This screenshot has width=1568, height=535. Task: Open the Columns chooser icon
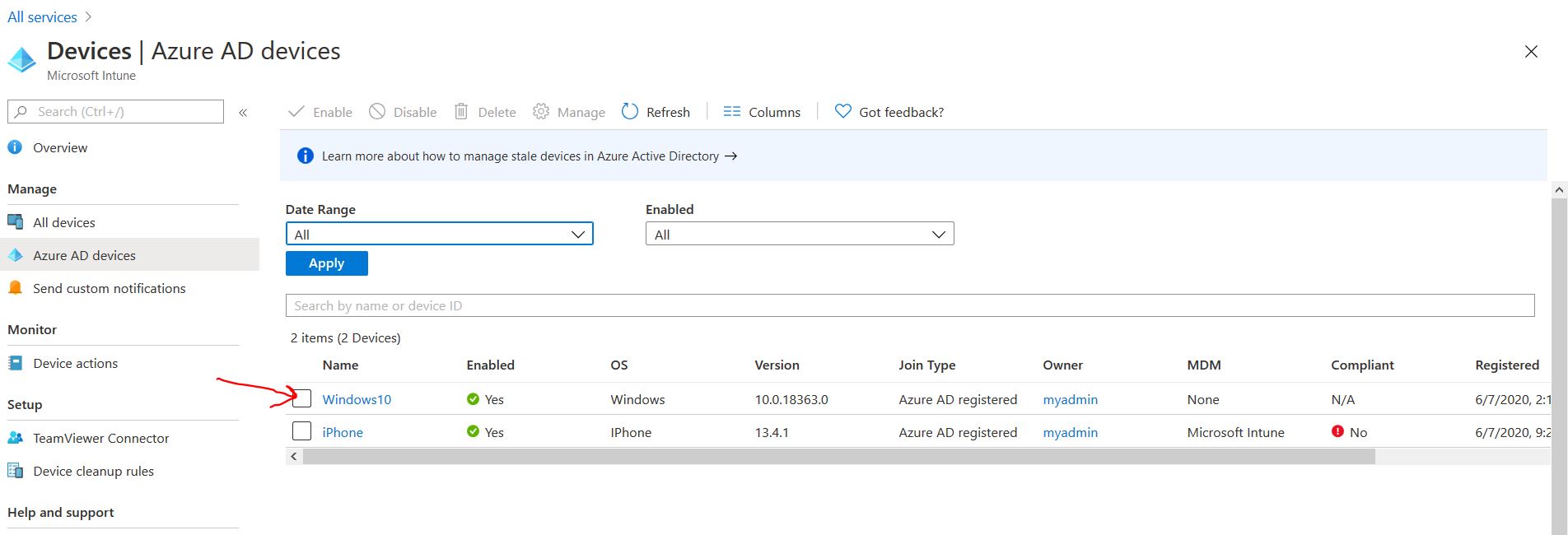tap(731, 112)
